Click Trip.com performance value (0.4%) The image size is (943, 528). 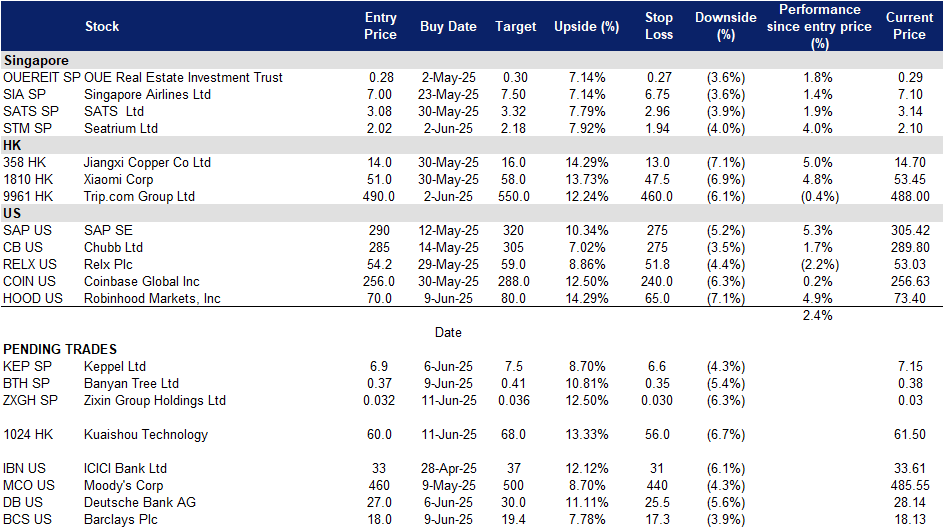[x=819, y=196]
